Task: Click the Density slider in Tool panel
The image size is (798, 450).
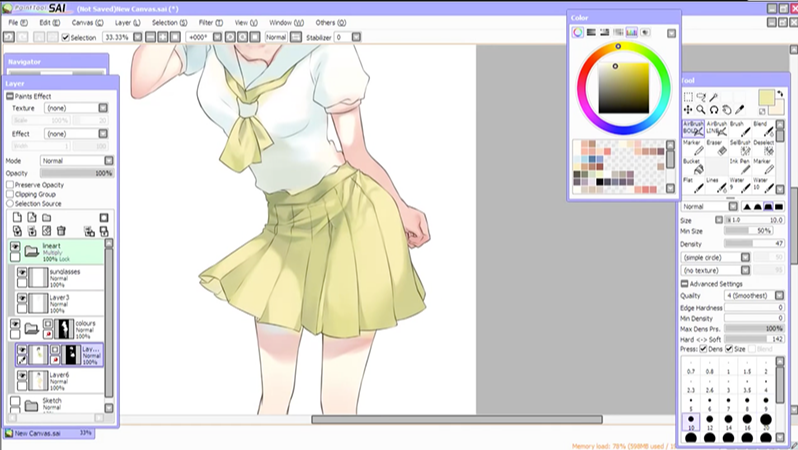Action: tap(753, 243)
